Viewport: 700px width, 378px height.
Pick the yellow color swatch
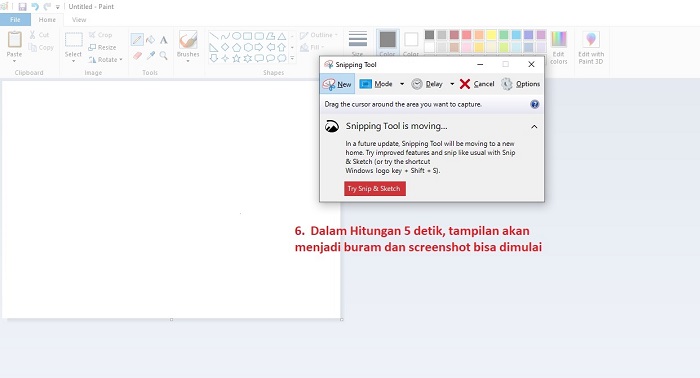[491, 35]
